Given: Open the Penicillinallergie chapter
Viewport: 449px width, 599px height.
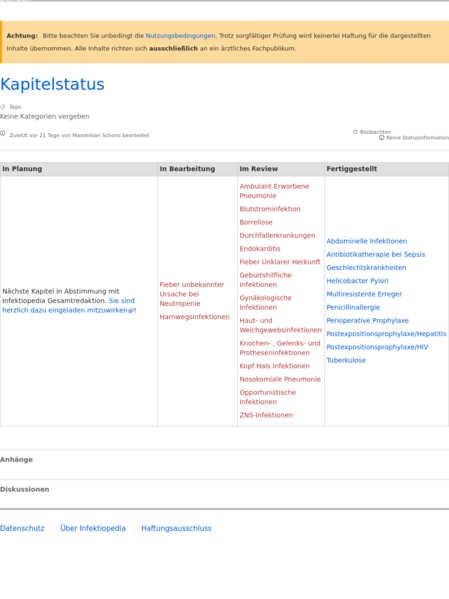Looking at the screenshot, I should pos(353,308).
